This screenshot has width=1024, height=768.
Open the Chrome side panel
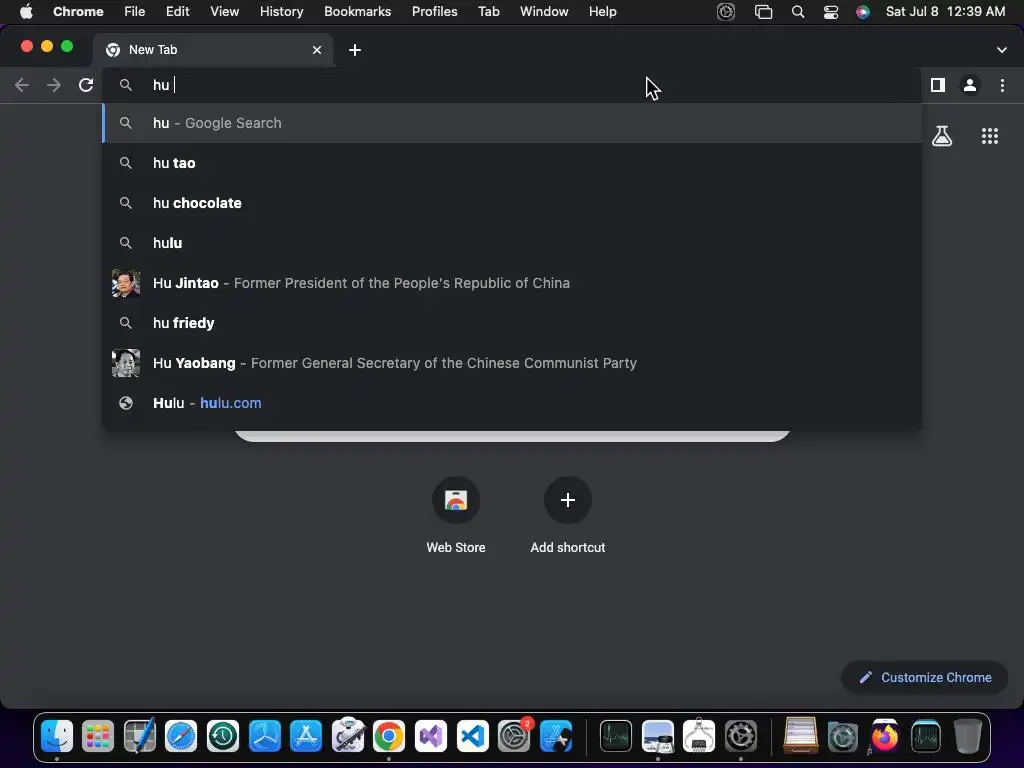pyautogui.click(x=938, y=85)
